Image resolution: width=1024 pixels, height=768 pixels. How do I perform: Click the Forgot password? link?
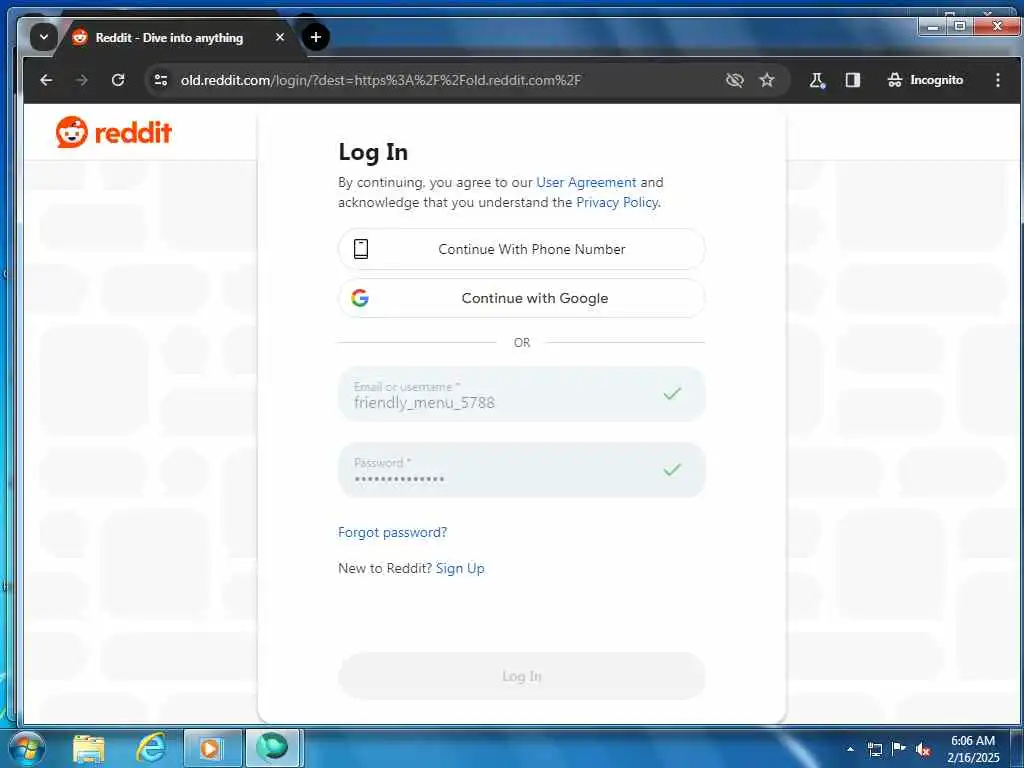click(392, 532)
